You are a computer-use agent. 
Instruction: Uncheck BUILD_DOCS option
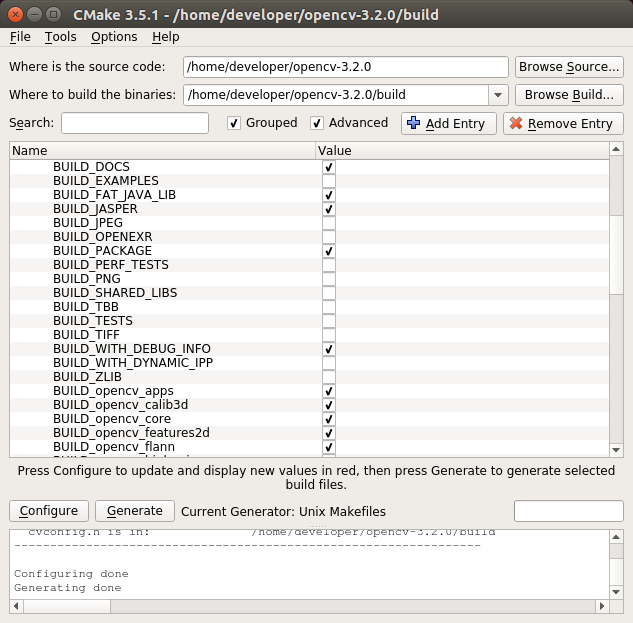coord(329,167)
